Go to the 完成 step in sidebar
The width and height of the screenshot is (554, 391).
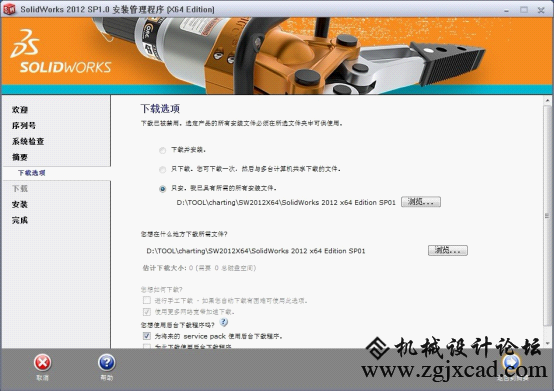[20, 220]
